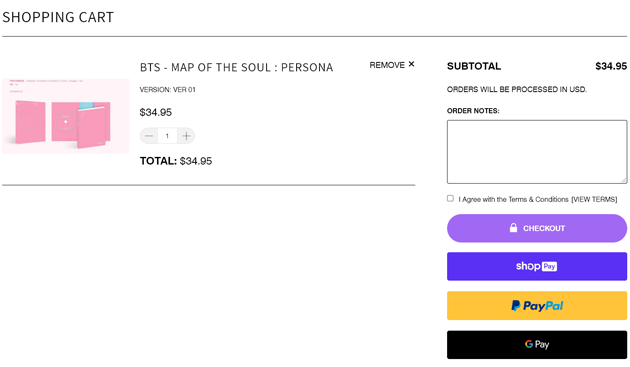Click the SHOPPING CART heading
The image size is (630, 367).
[58, 17]
